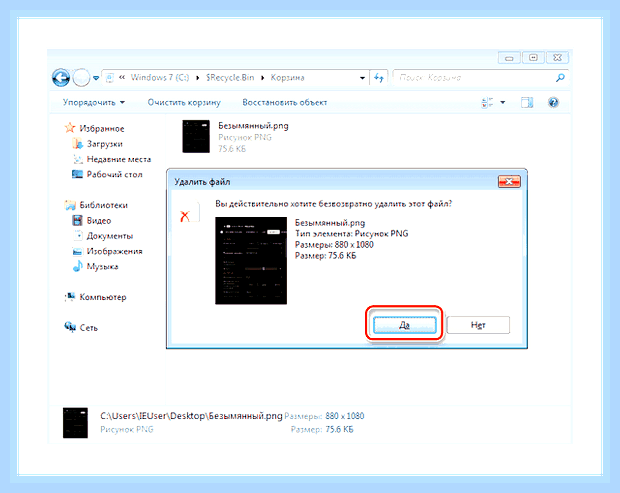Viewport: 620px width, 493px height.
Task: Maximize the Explorer window
Action: (533, 58)
